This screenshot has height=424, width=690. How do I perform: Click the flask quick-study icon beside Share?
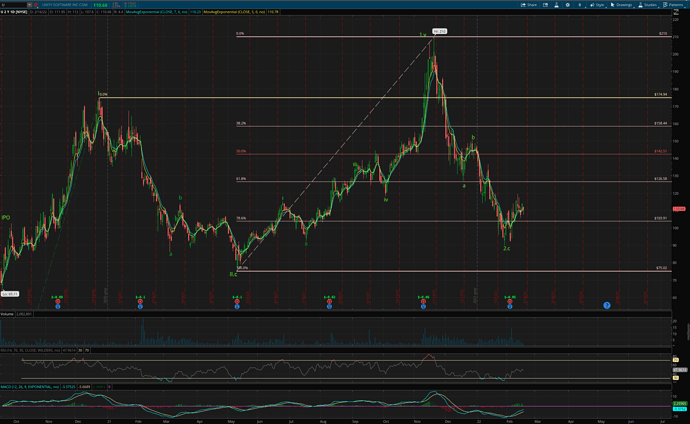tap(556, 5)
